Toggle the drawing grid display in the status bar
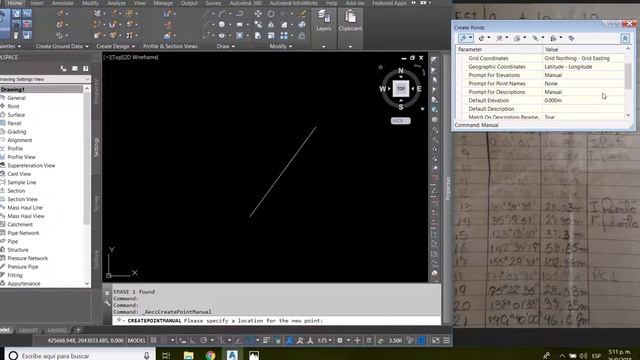 pyautogui.click(x=153, y=340)
